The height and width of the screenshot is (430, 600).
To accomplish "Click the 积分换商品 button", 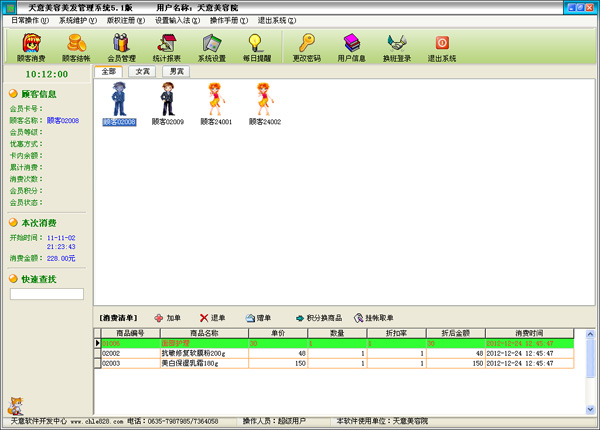I will pos(319,317).
